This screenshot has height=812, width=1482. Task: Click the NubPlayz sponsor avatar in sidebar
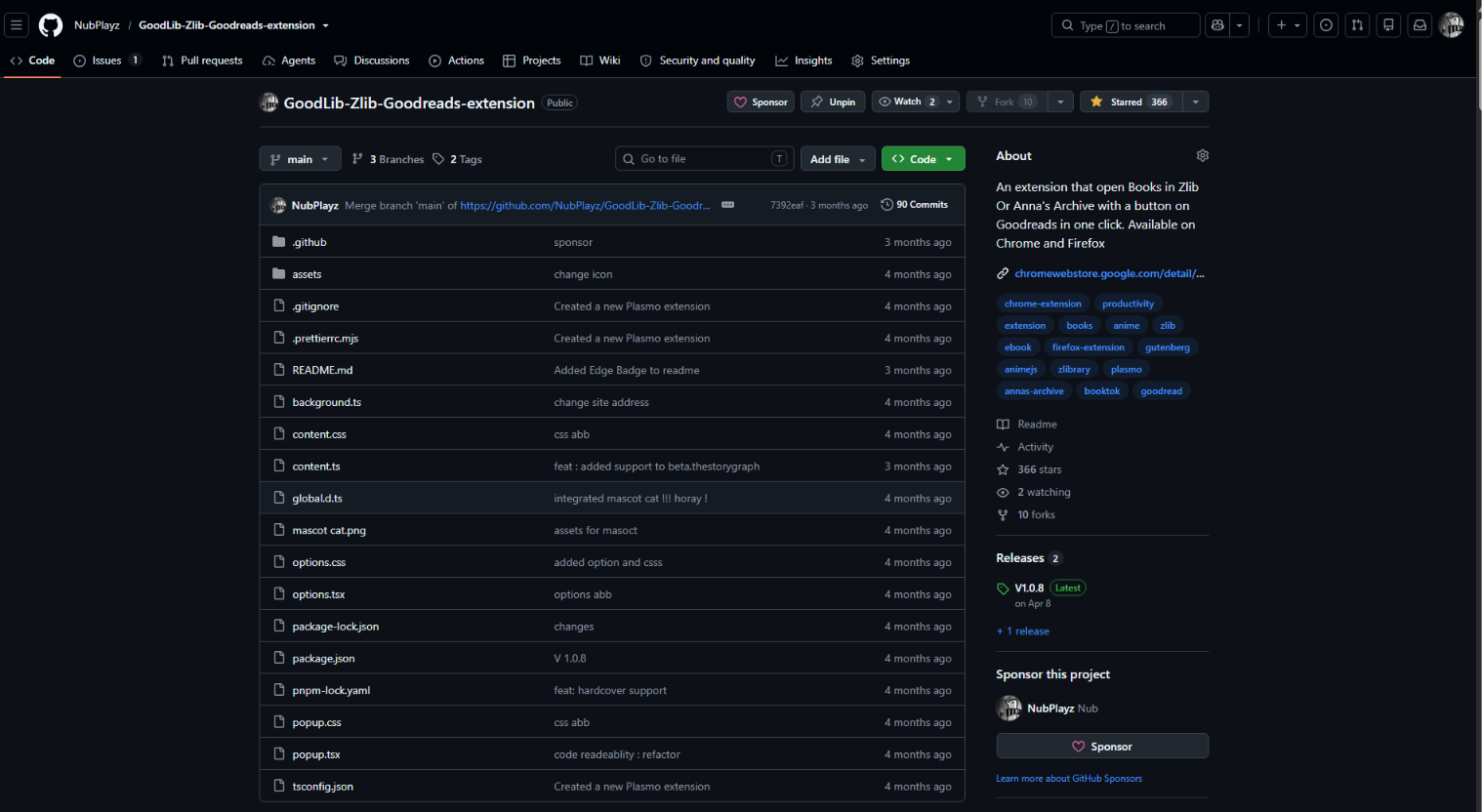click(1009, 709)
